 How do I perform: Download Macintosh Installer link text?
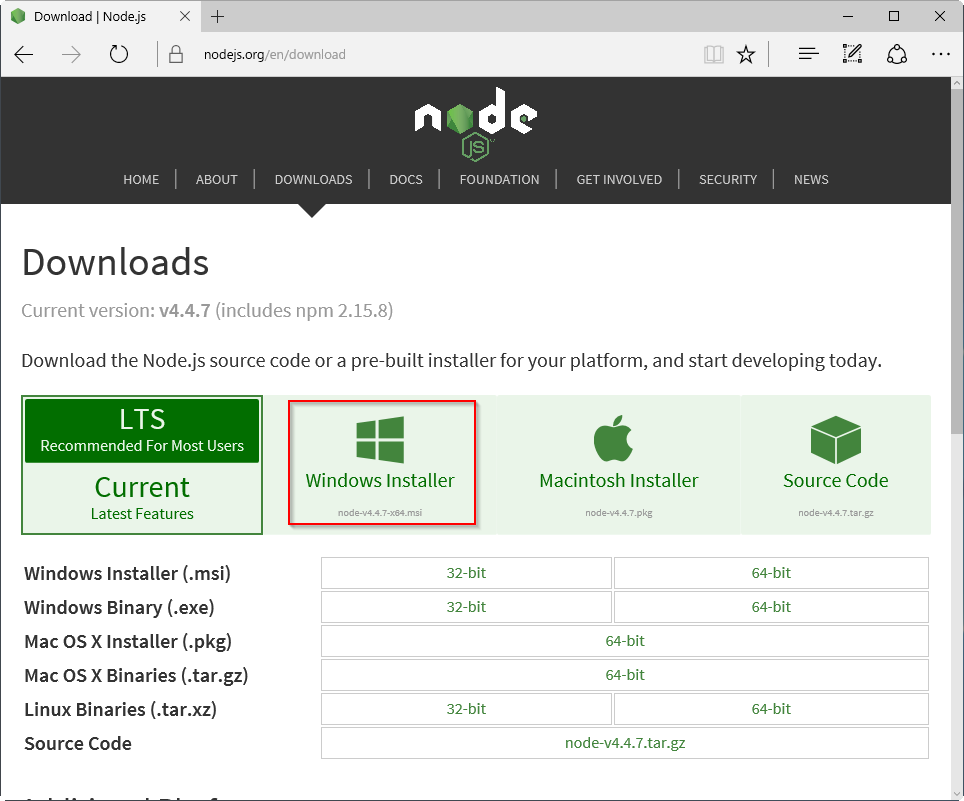click(618, 480)
